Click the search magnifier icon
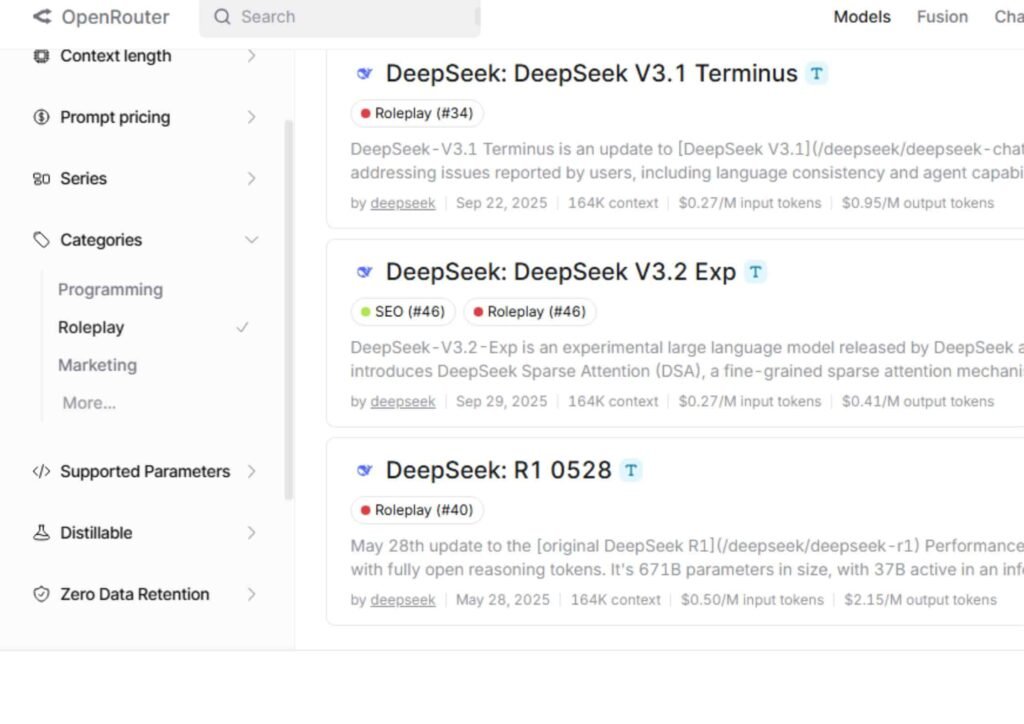Image resolution: width=1024 pixels, height=724 pixels. (x=222, y=16)
